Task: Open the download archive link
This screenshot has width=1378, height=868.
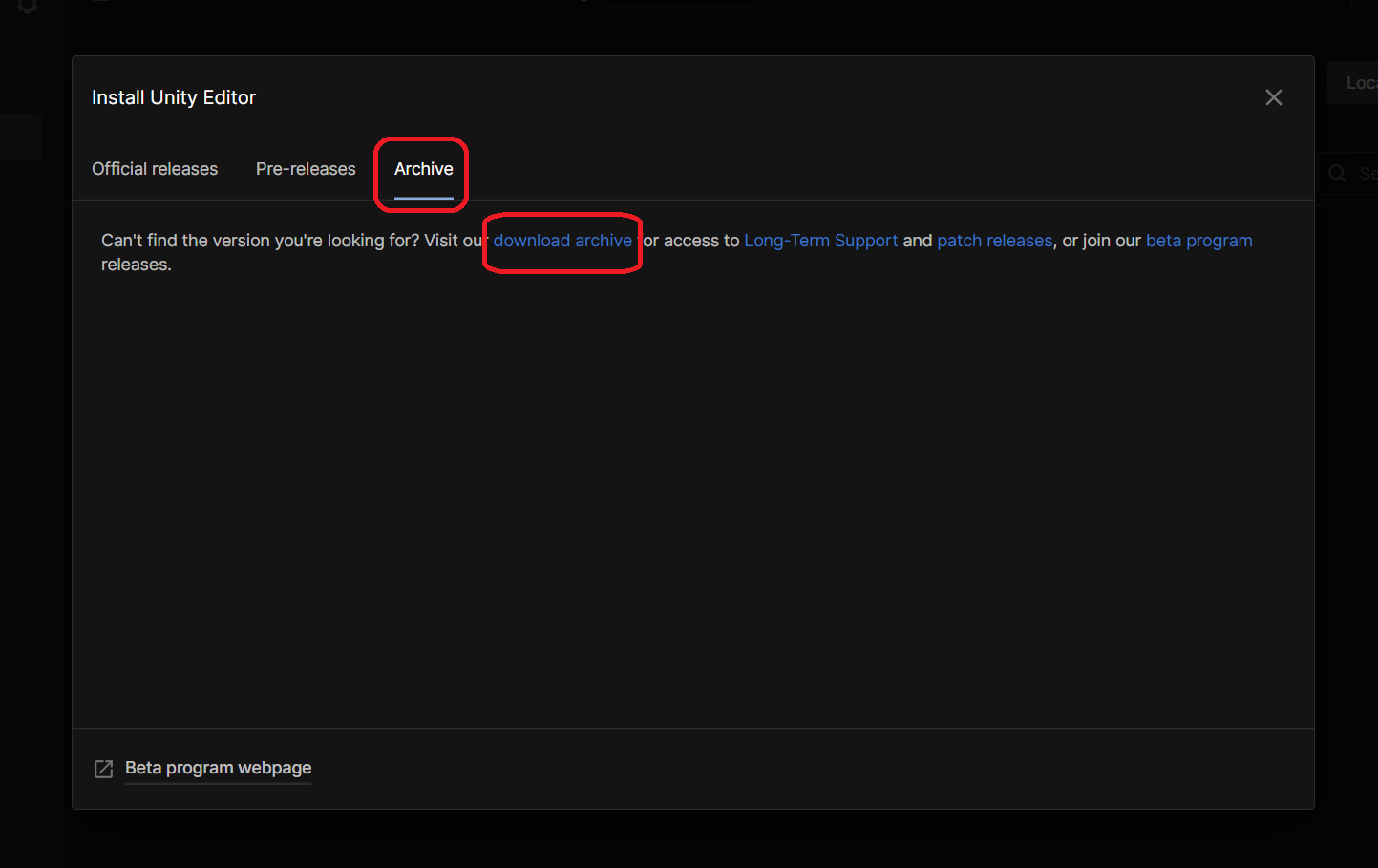Action: pyautogui.click(x=562, y=241)
